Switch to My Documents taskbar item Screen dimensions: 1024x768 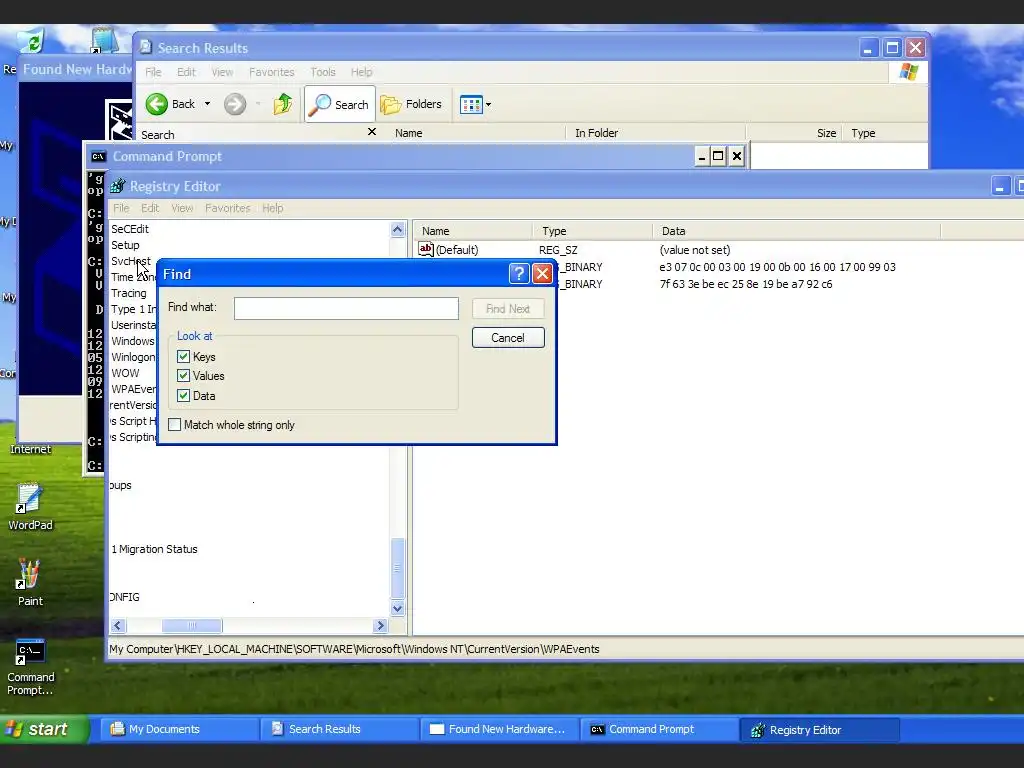(x=180, y=729)
